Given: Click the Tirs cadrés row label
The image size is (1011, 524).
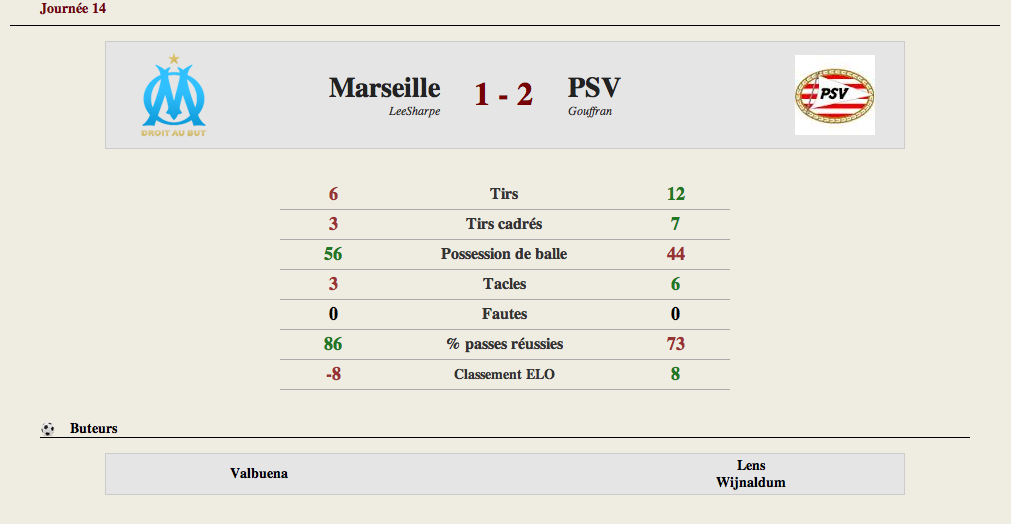Looking at the screenshot, I should pyautogui.click(x=504, y=224).
